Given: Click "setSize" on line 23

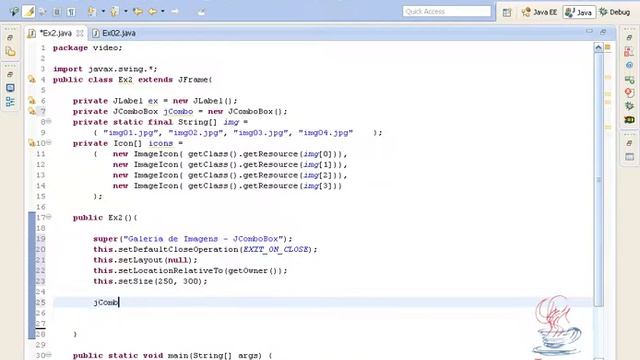Looking at the screenshot, I should [x=136, y=281].
